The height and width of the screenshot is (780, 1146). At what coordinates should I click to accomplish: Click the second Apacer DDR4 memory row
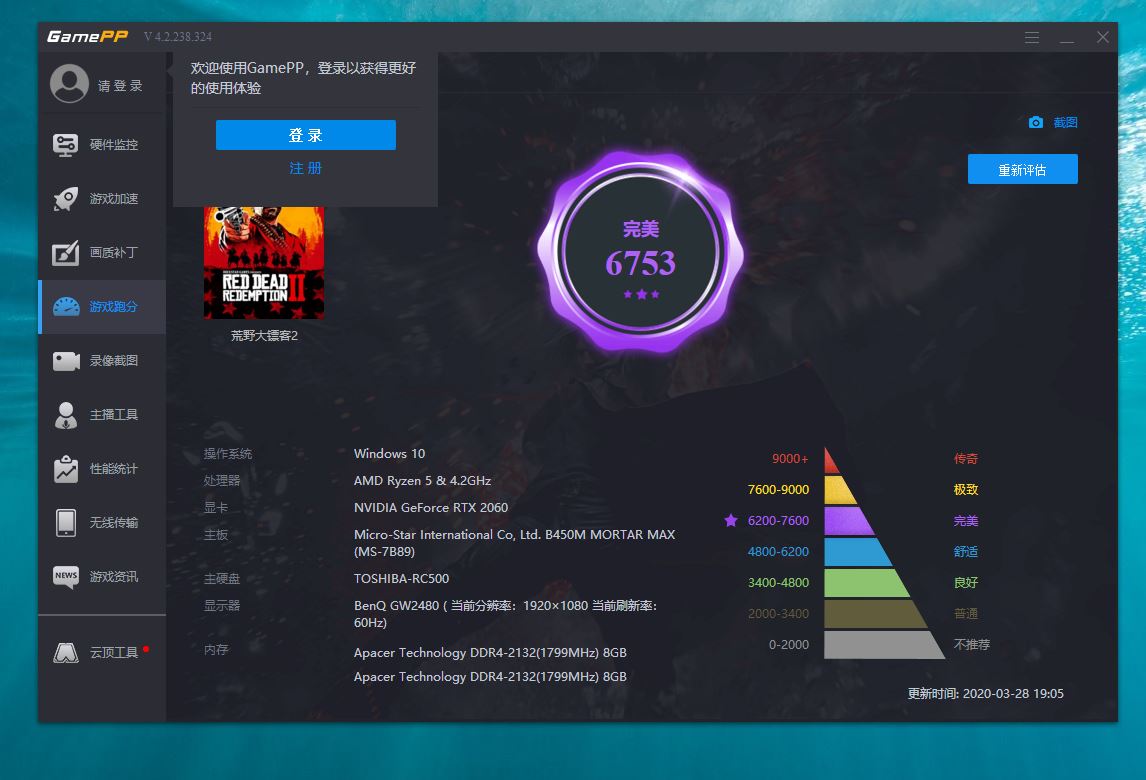(x=490, y=677)
